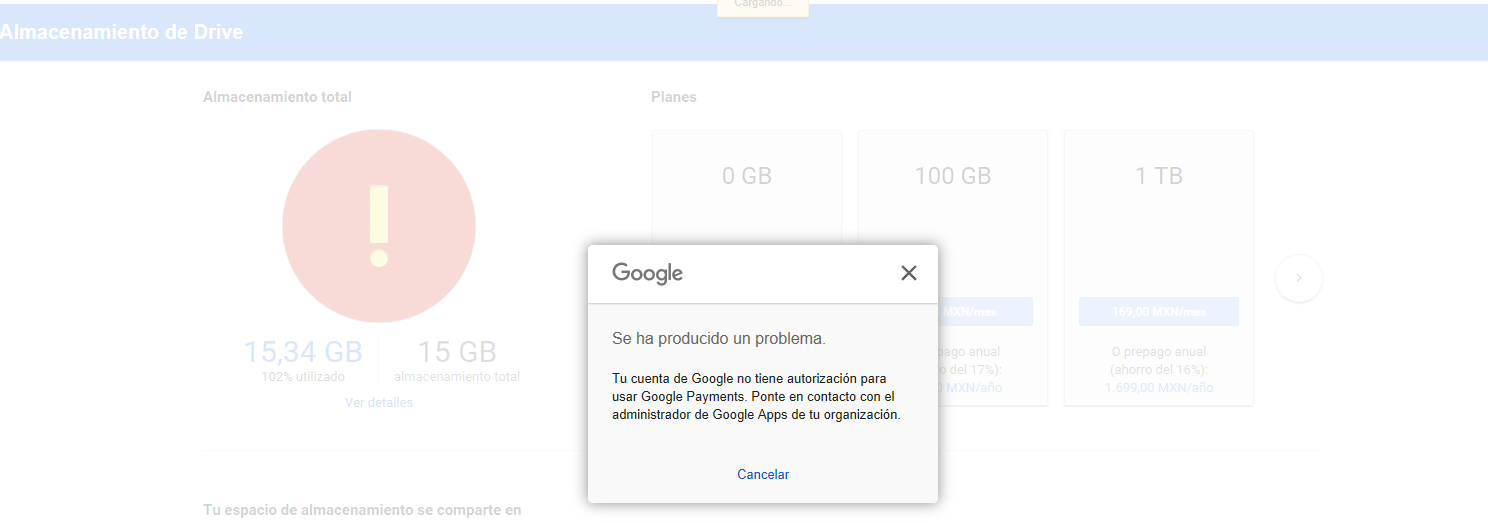Image resolution: width=1488 pixels, height=523 pixels.
Task: Click the 15,34 GB used storage figure
Action: [x=303, y=352]
